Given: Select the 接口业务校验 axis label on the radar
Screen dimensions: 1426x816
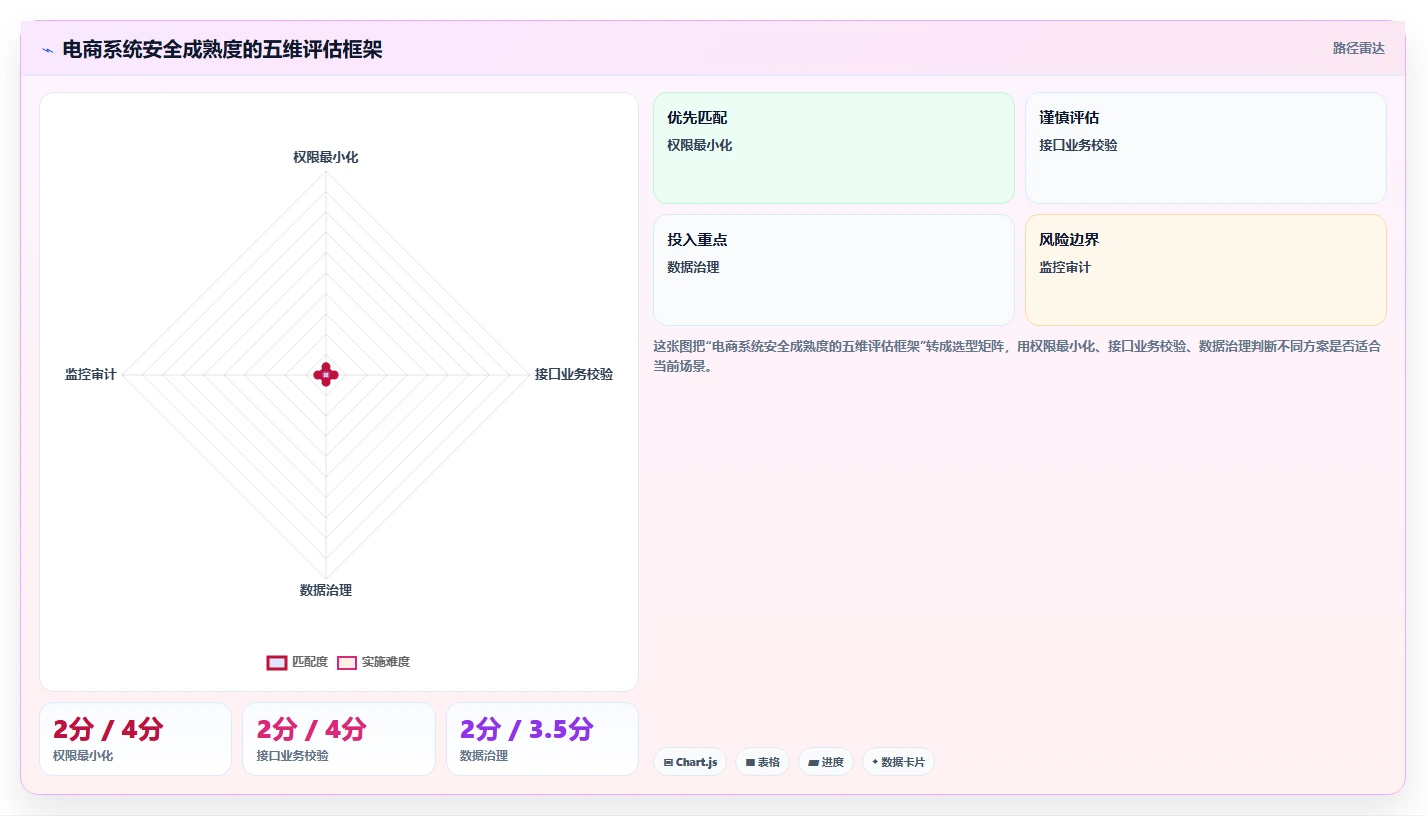Looking at the screenshot, I should 574,374.
